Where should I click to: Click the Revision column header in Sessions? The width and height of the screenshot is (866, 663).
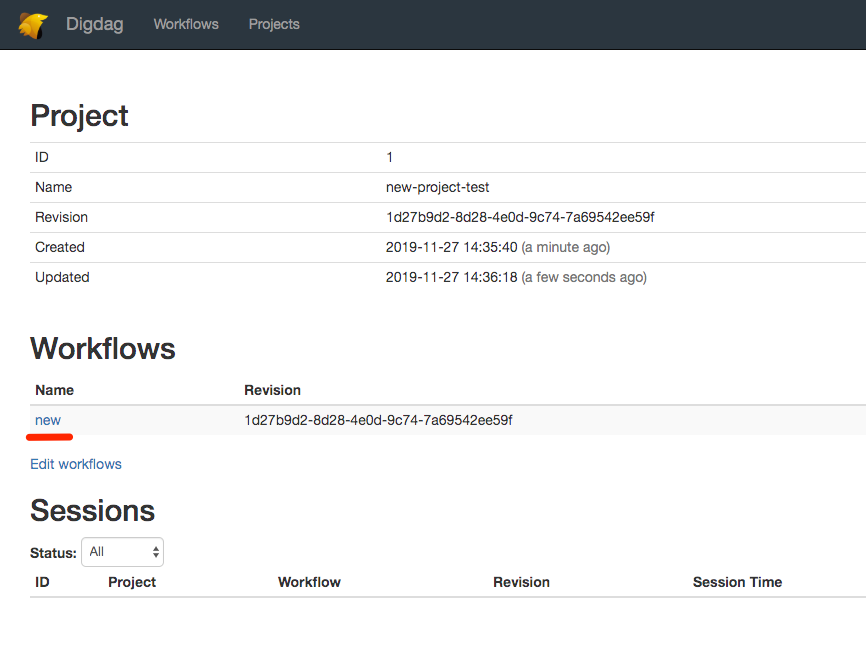click(x=521, y=582)
